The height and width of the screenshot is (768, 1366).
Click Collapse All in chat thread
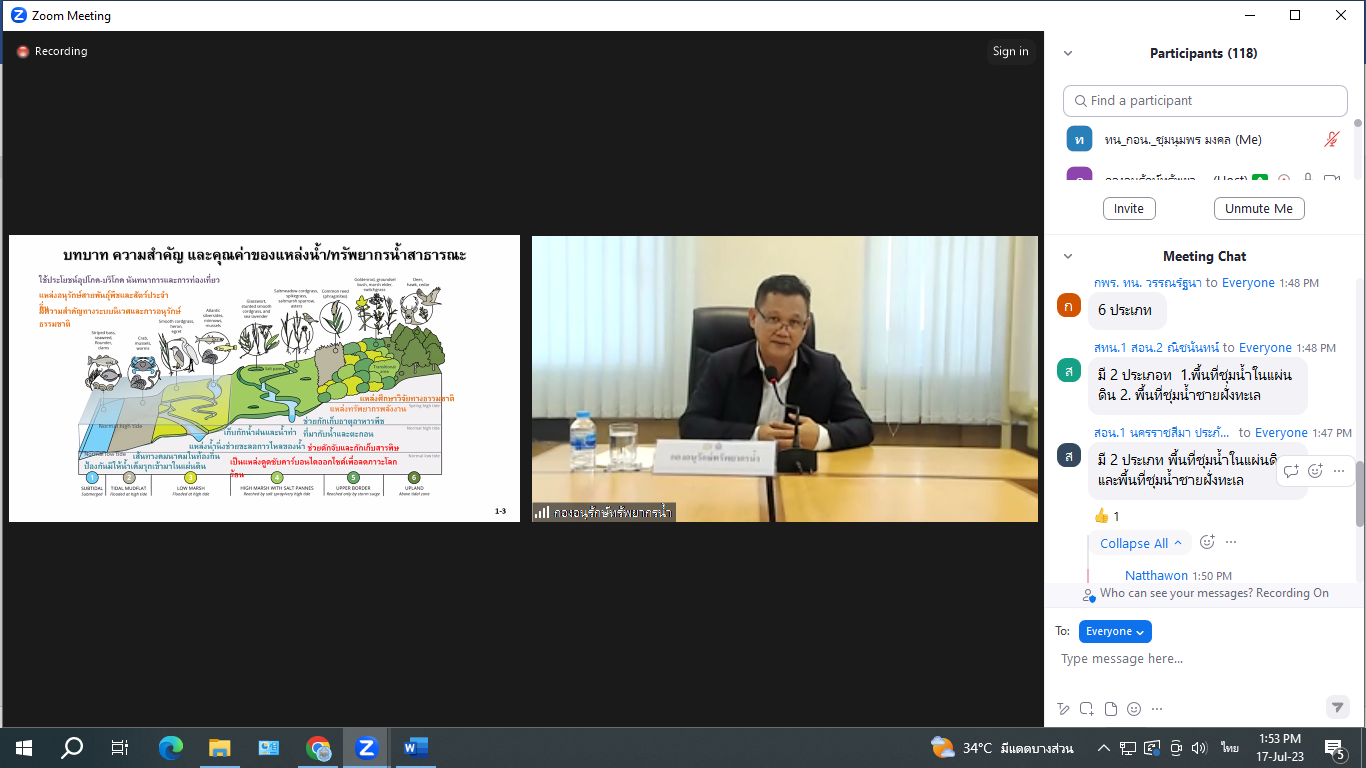tap(1141, 543)
